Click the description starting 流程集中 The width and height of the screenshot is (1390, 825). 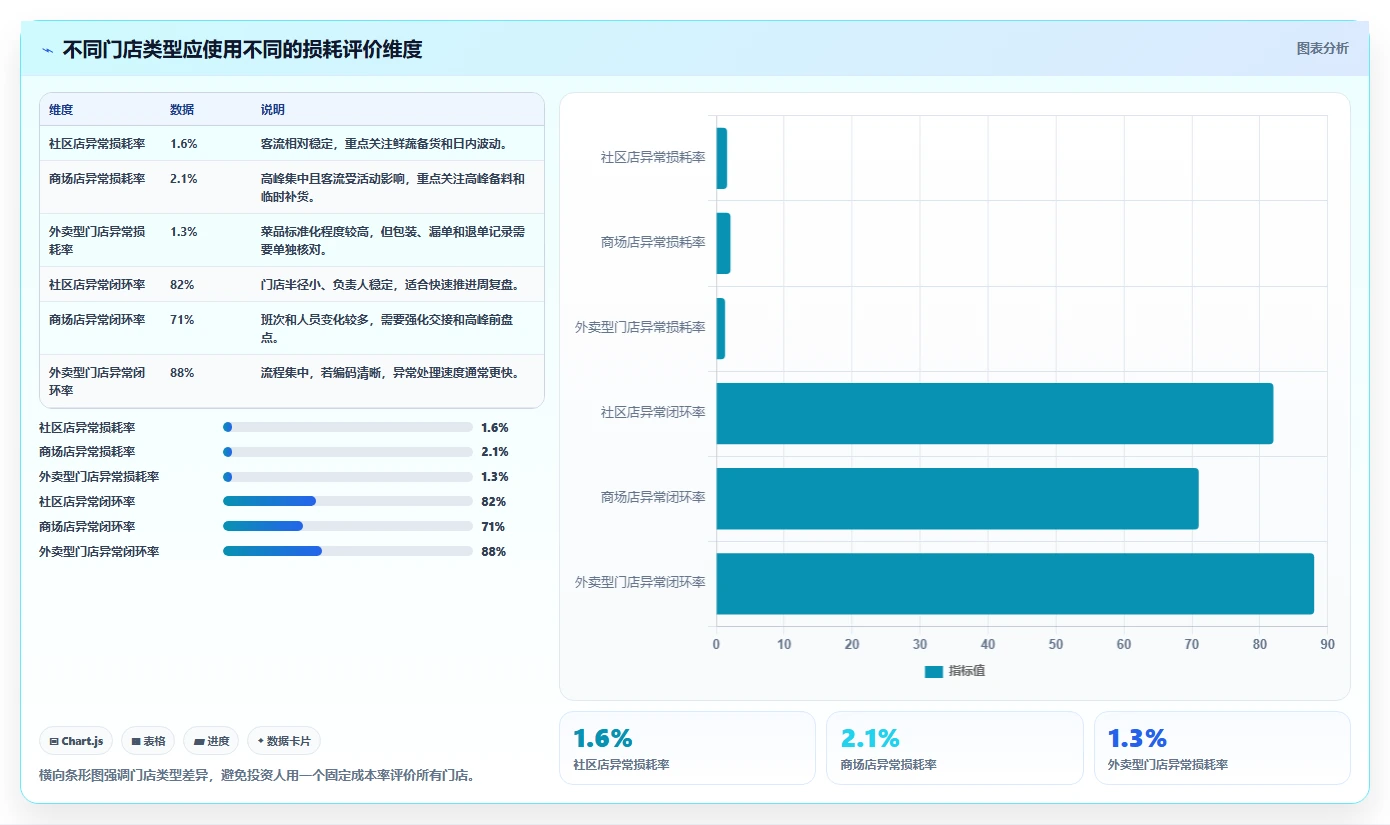(391, 373)
